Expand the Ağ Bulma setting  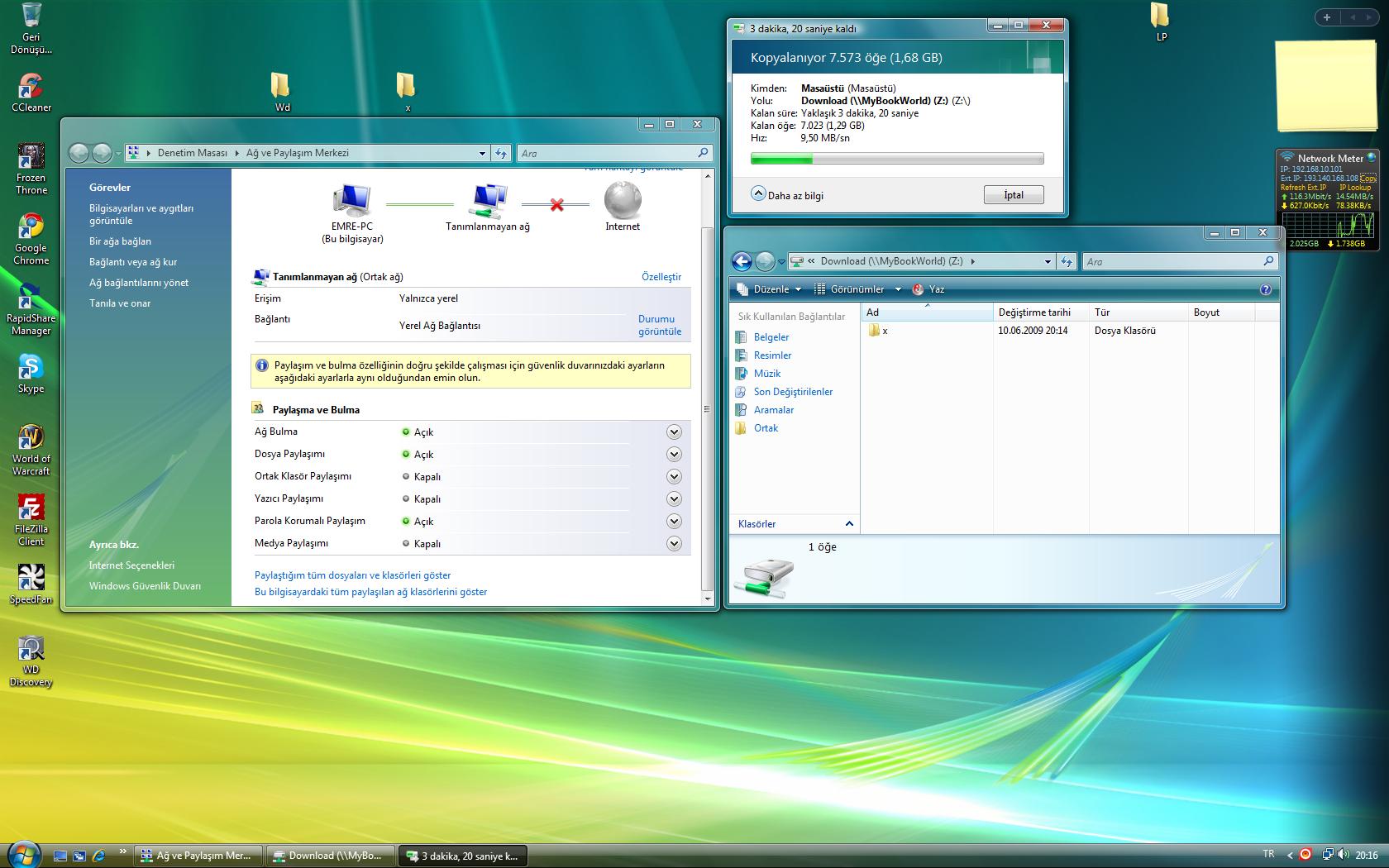674,432
